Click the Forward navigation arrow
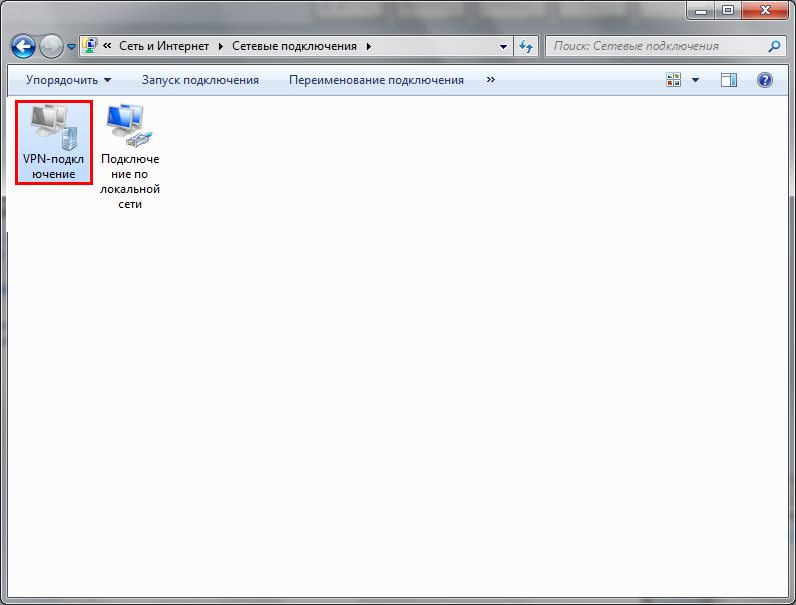The image size is (796, 605). coord(51,47)
